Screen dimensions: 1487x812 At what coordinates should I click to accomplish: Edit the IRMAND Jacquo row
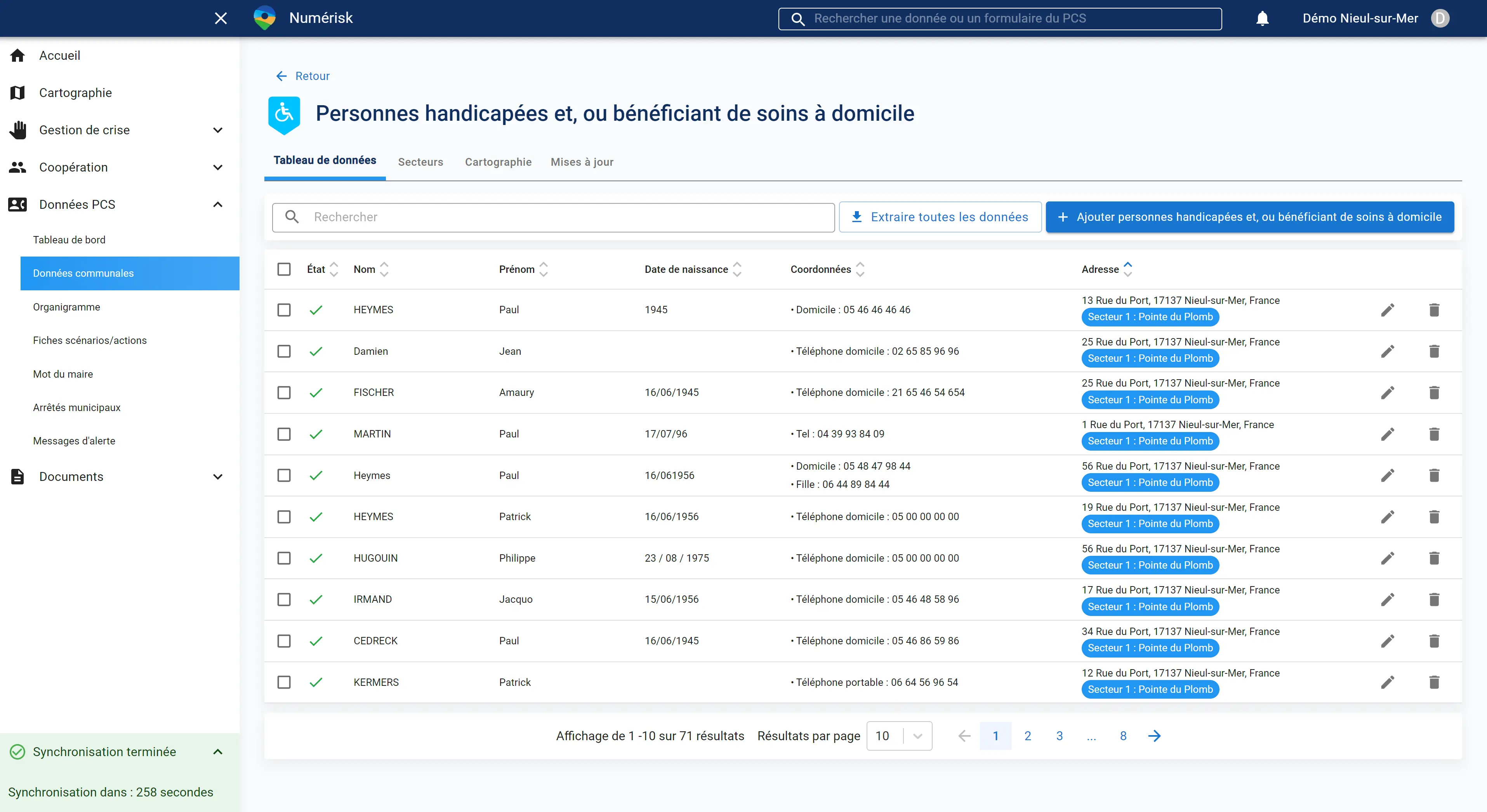point(1388,600)
